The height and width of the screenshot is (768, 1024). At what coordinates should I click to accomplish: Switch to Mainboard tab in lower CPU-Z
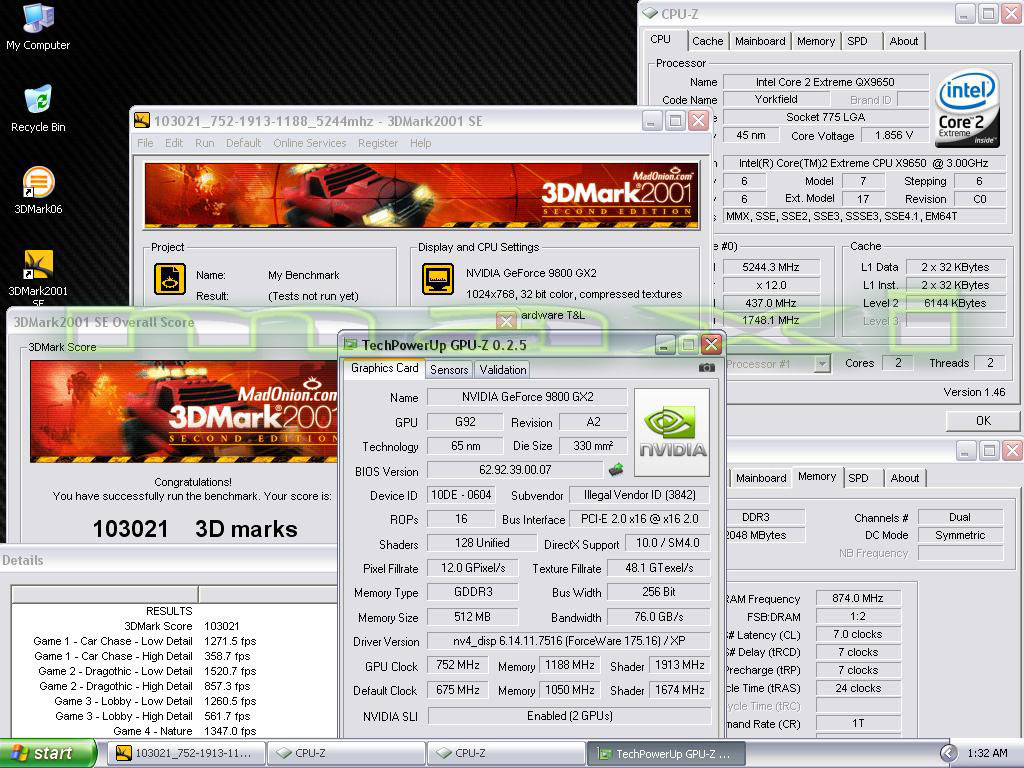pyautogui.click(x=761, y=478)
